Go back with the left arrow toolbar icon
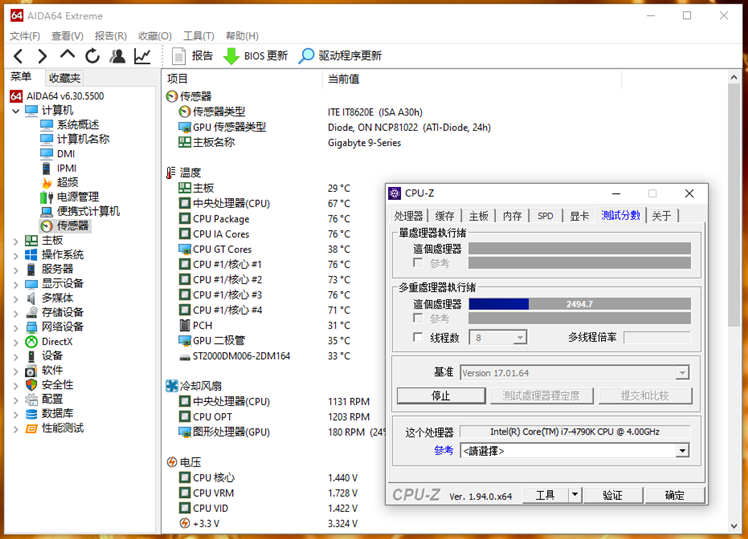 (18, 56)
